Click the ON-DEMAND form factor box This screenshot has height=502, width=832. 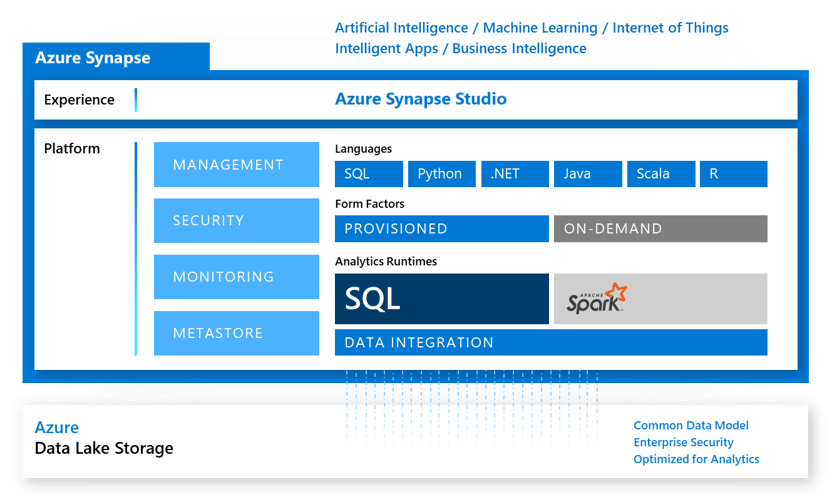(x=661, y=229)
